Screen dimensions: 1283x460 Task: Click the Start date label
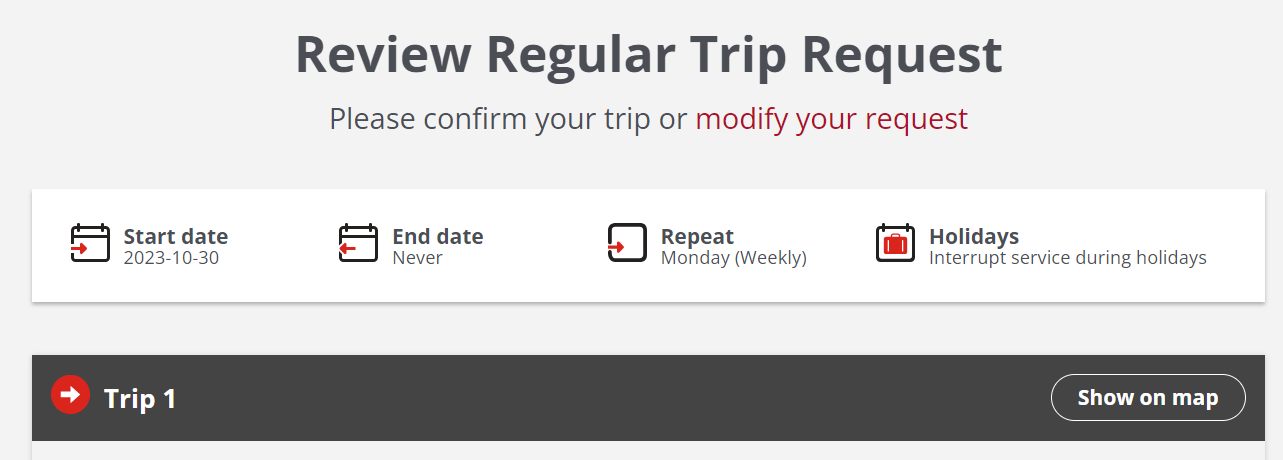click(176, 237)
